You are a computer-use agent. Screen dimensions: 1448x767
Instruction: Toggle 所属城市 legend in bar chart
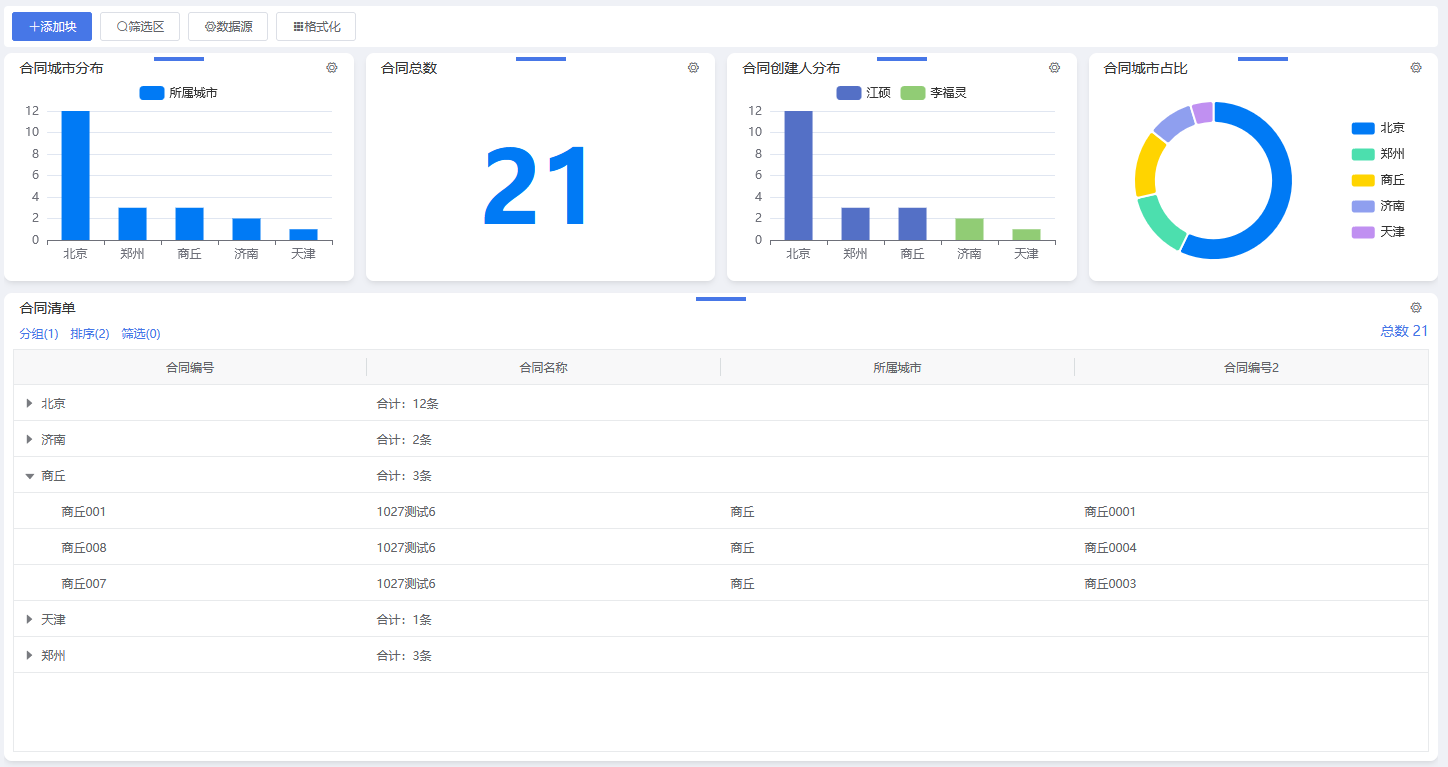coord(178,93)
